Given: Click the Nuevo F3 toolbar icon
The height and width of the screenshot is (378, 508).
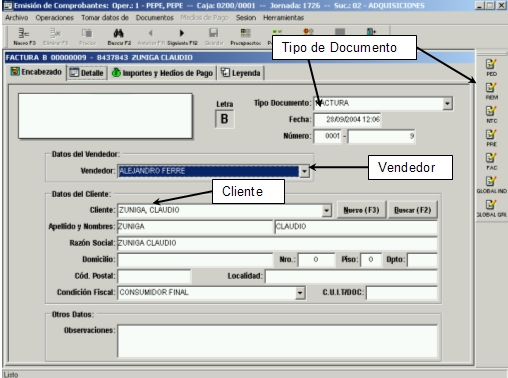Looking at the screenshot, I should pyautogui.click(x=24, y=37).
